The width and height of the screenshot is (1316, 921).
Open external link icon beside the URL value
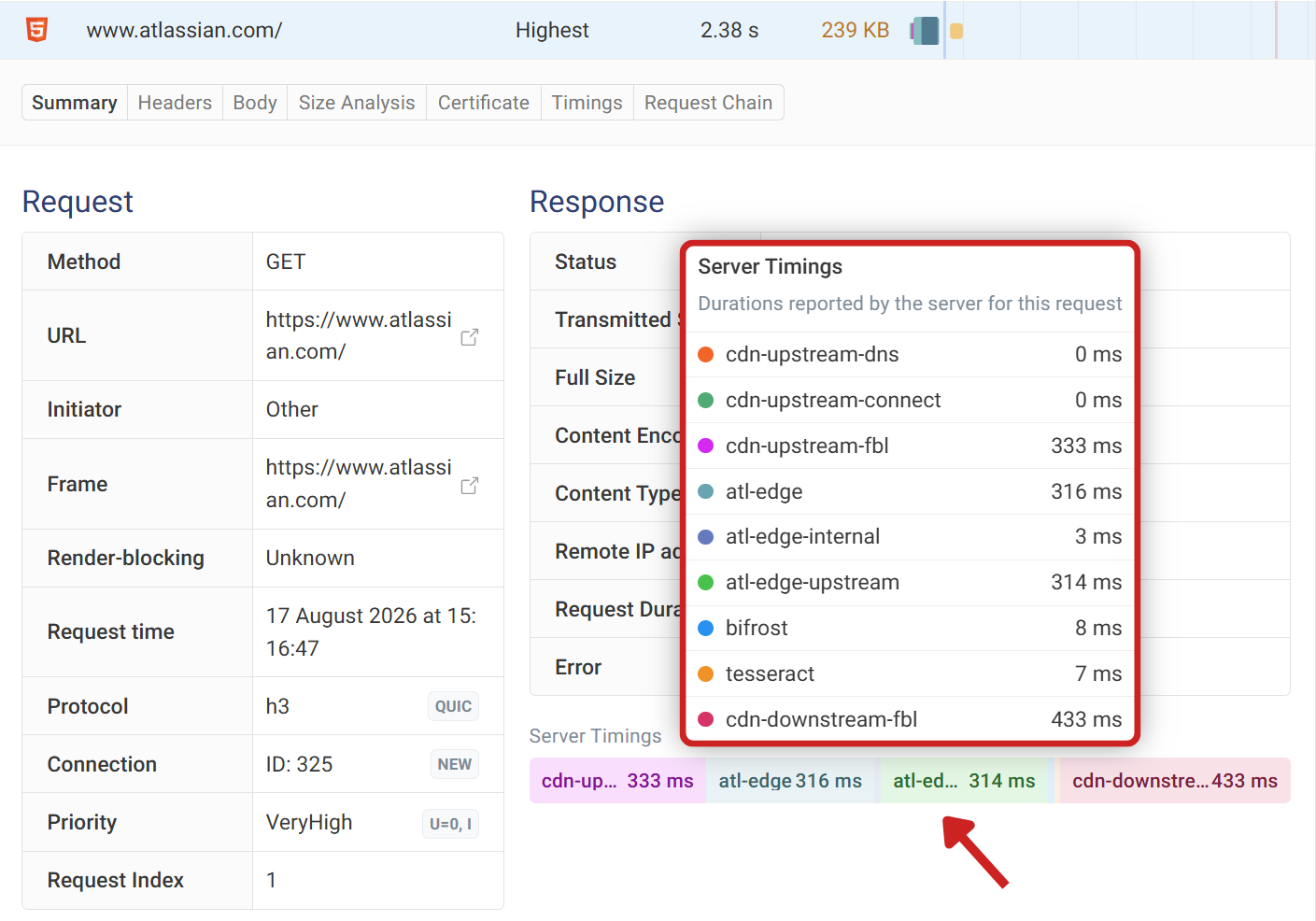pyautogui.click(x=470, y=336)
